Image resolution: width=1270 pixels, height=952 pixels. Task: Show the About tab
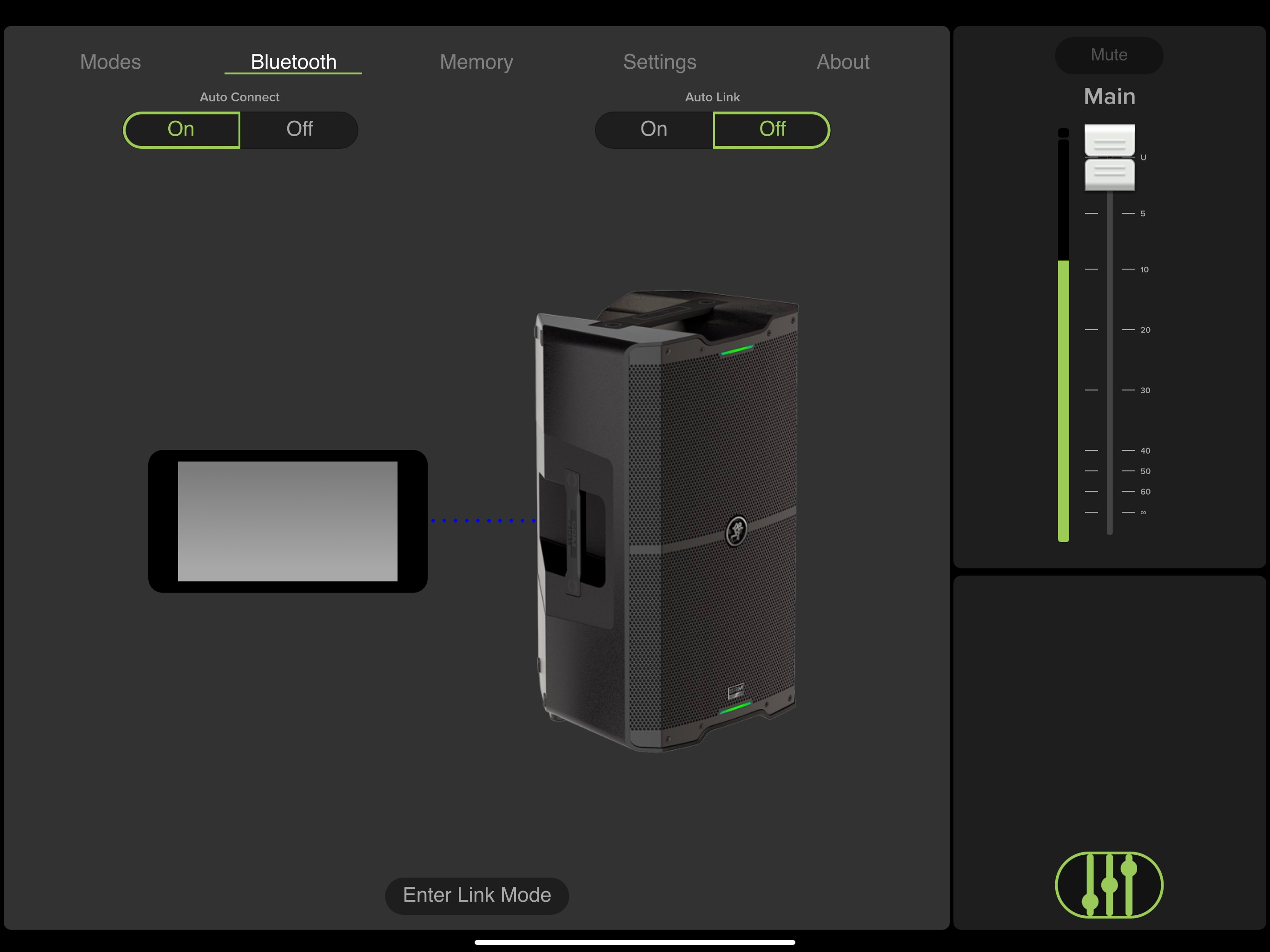pos(843,62)
